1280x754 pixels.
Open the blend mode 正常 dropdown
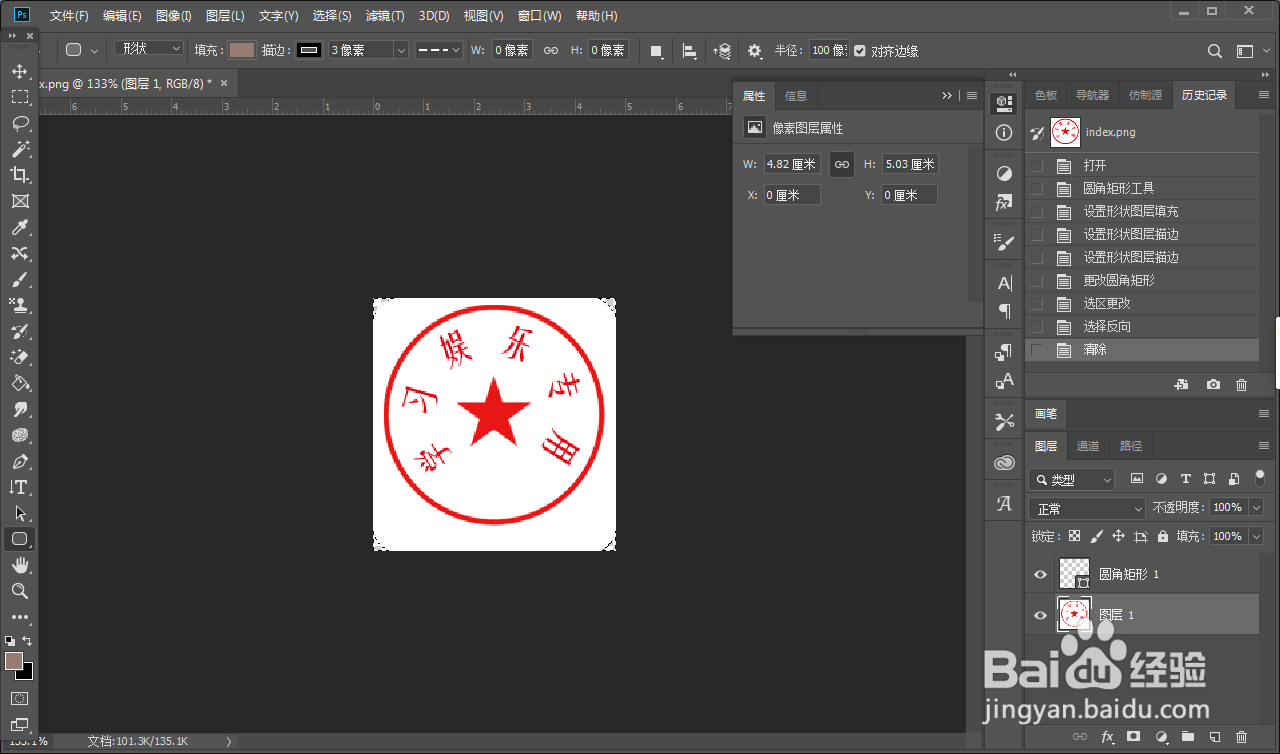point(1086,508)
